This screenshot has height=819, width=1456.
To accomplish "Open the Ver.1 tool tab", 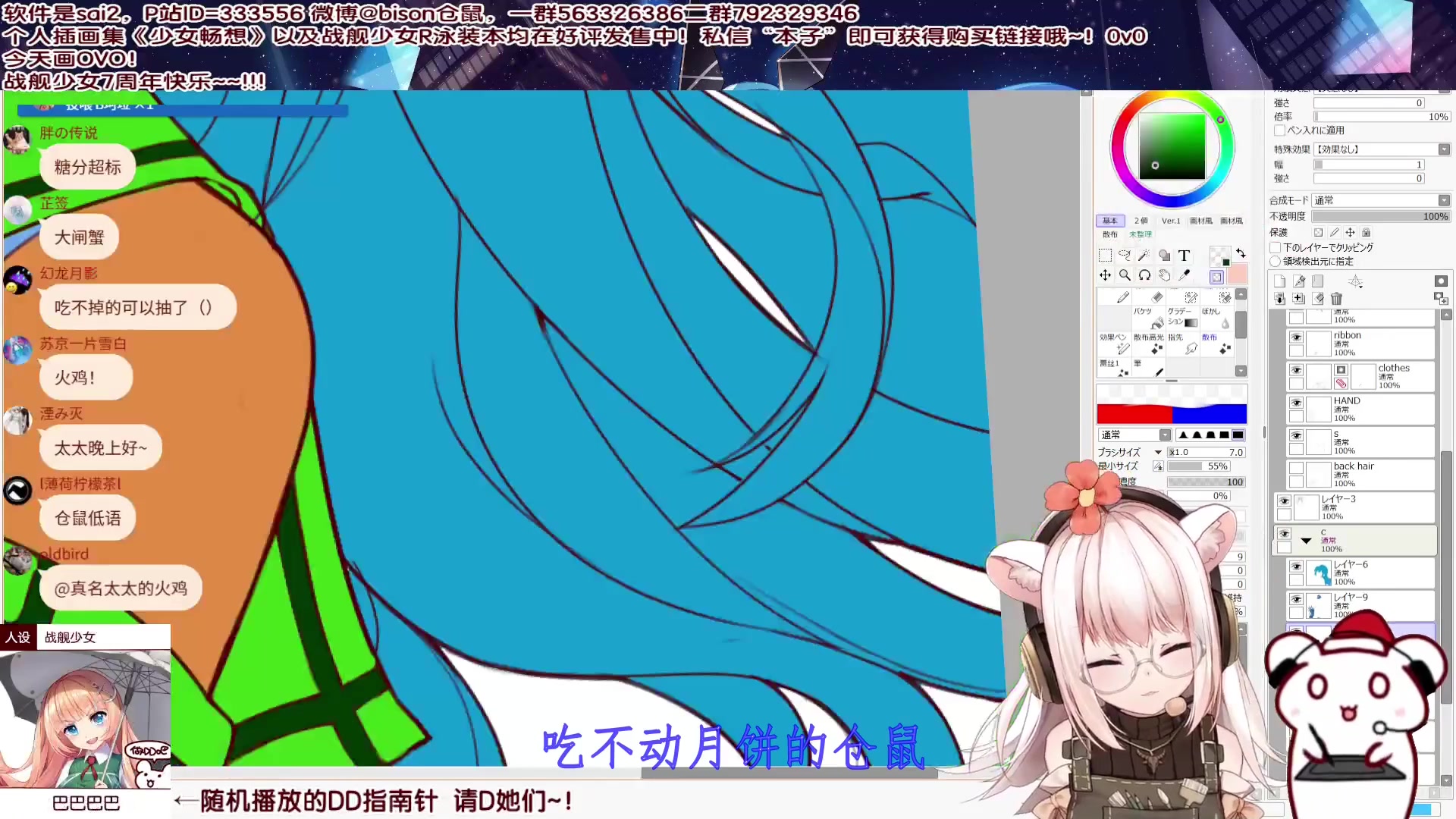I will pyautogui.click(x=1171, y=221).
